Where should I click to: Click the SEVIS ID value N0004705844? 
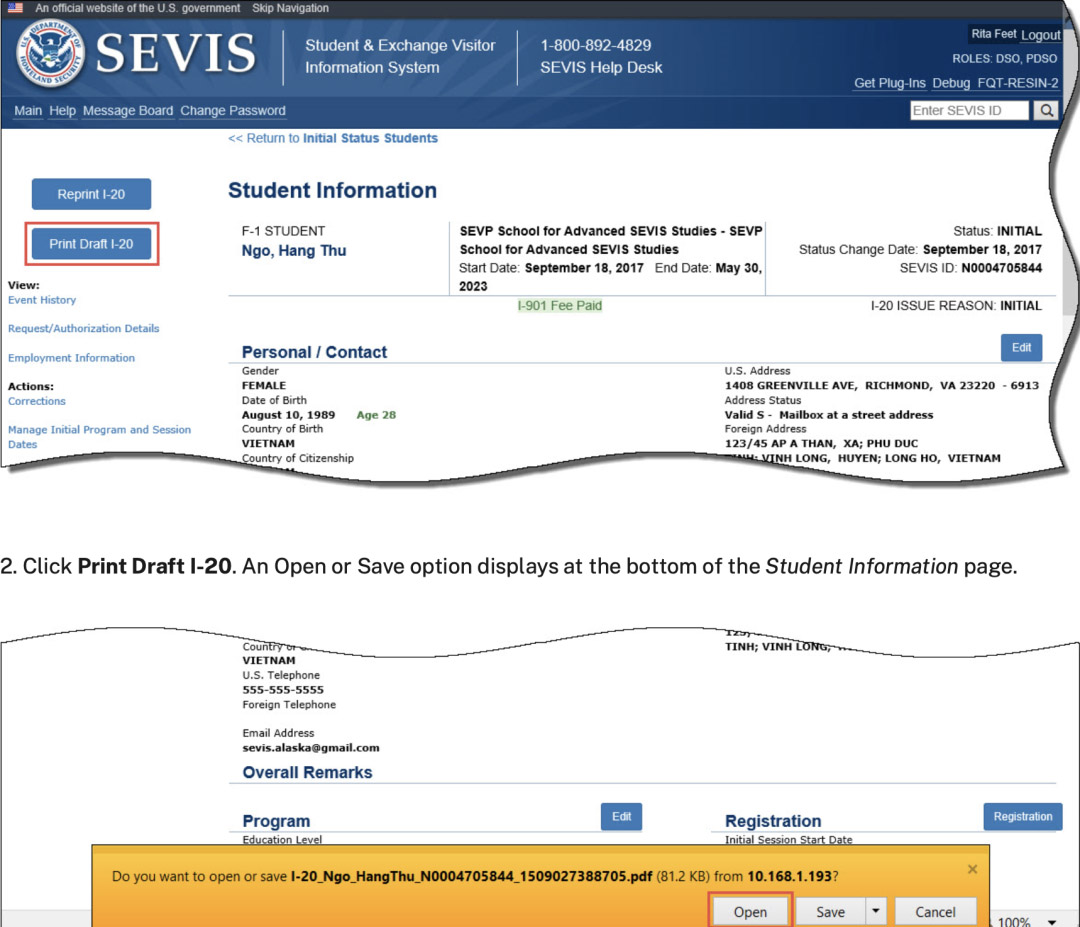coord(1001,268)
